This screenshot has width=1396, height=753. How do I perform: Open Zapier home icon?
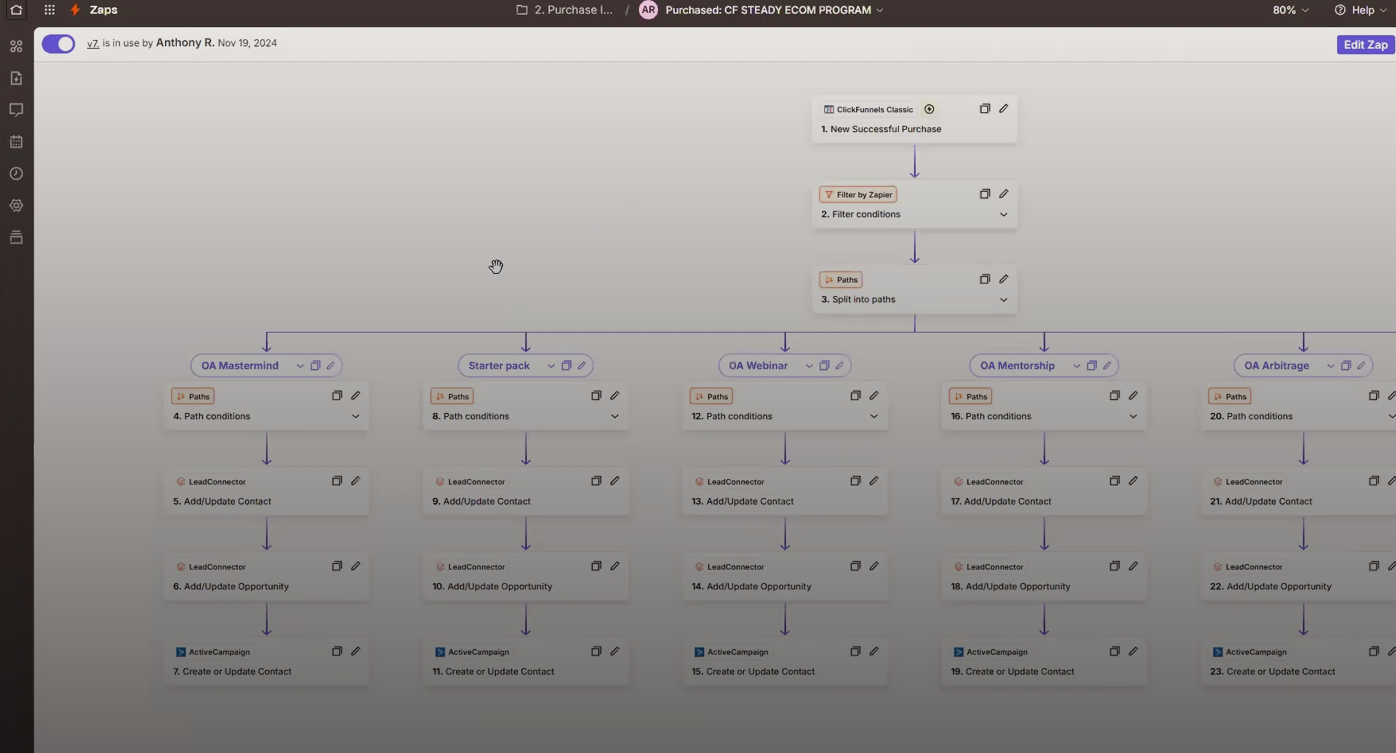point(16,10)
